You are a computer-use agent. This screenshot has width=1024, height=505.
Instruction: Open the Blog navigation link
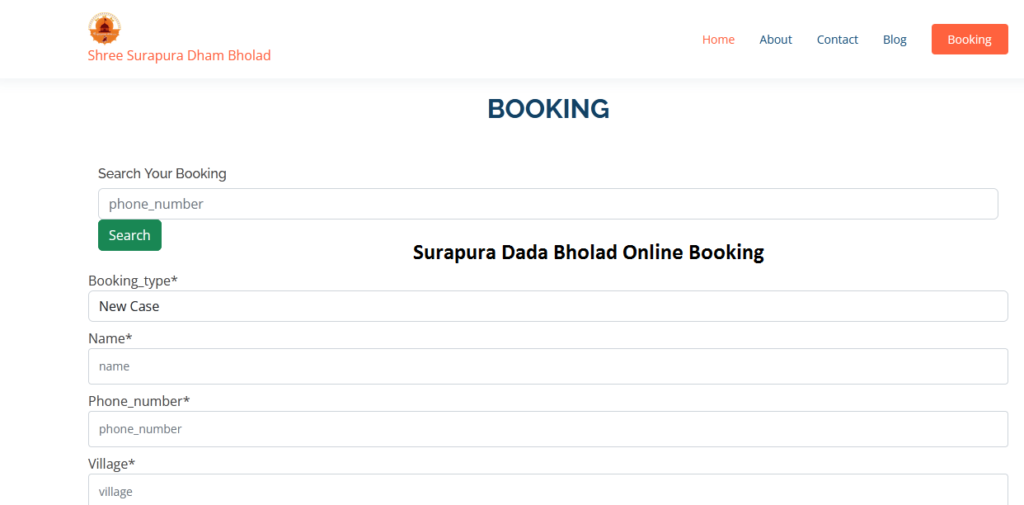pos(895,39)
